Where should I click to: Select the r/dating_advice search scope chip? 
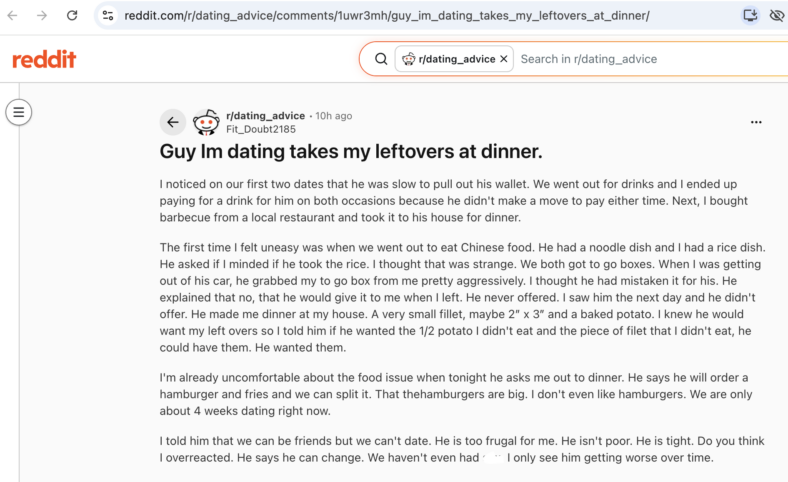coord(449,59)
